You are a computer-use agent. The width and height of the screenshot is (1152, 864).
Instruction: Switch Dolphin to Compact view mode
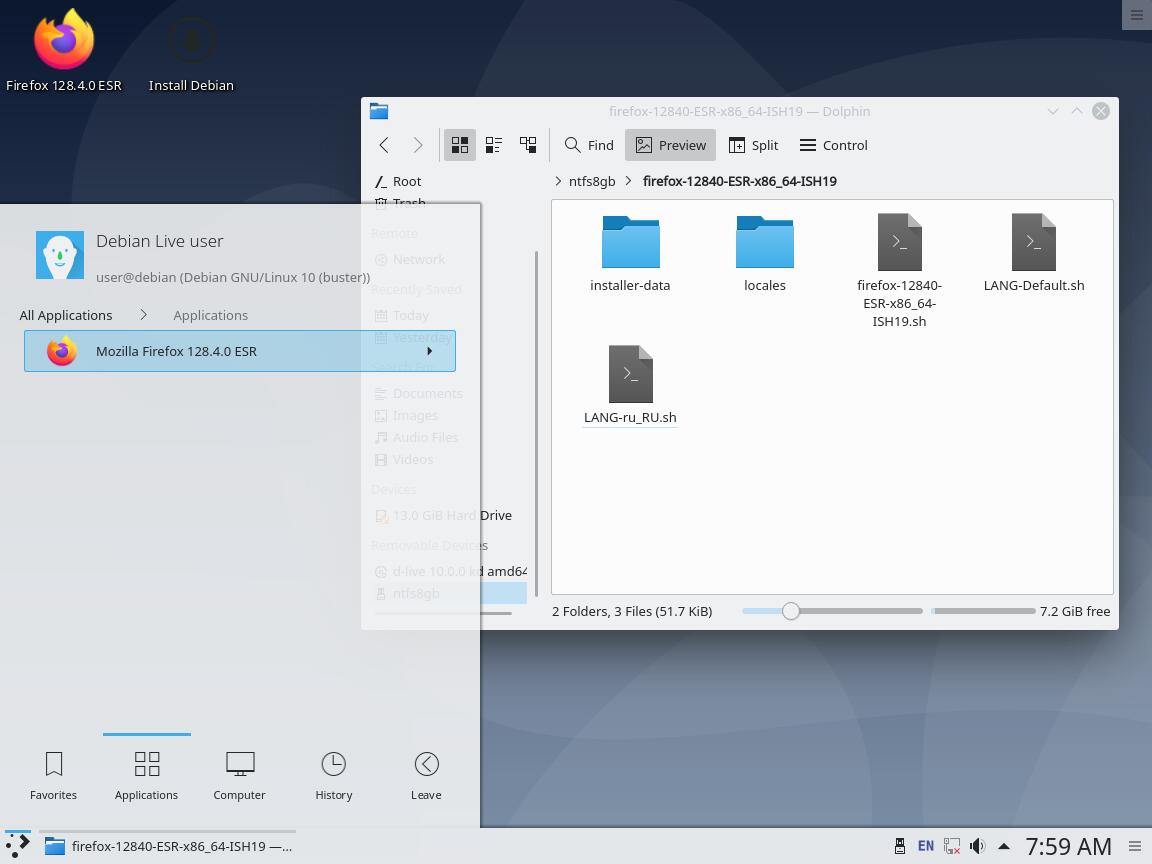494,145
